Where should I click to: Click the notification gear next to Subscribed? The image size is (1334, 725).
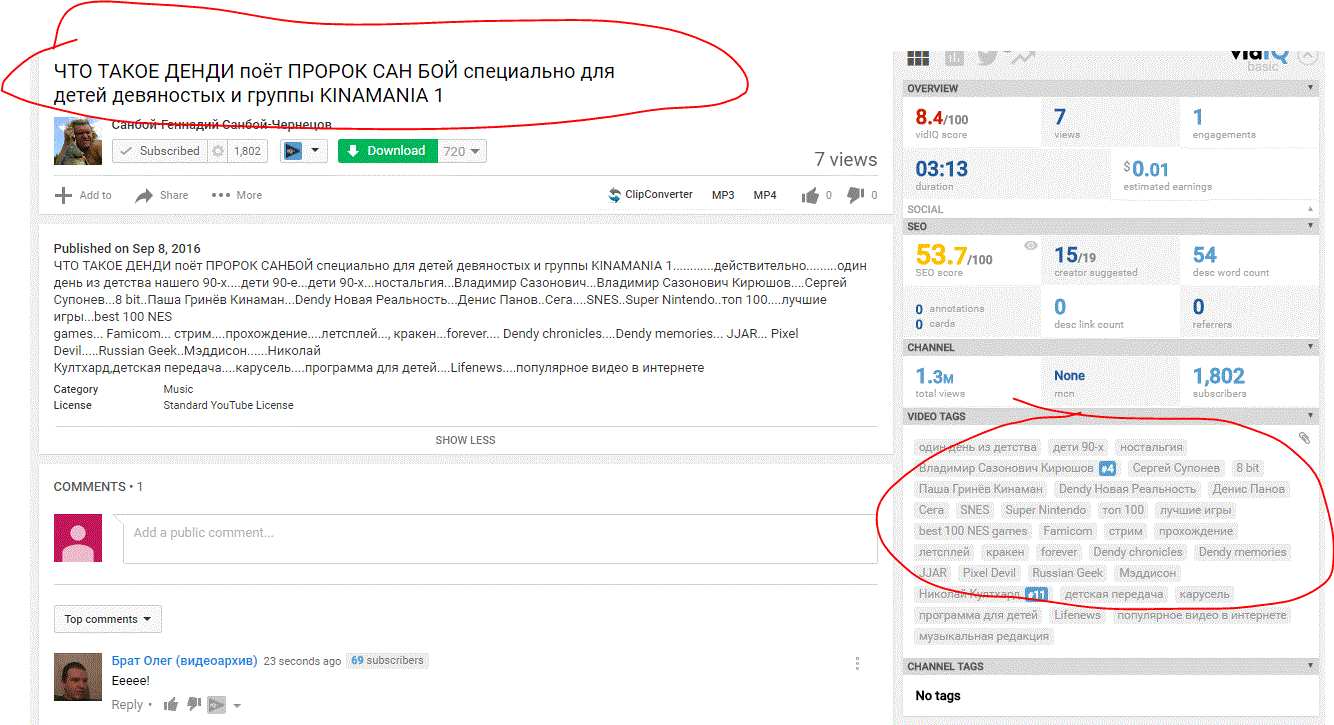(217, 151)
